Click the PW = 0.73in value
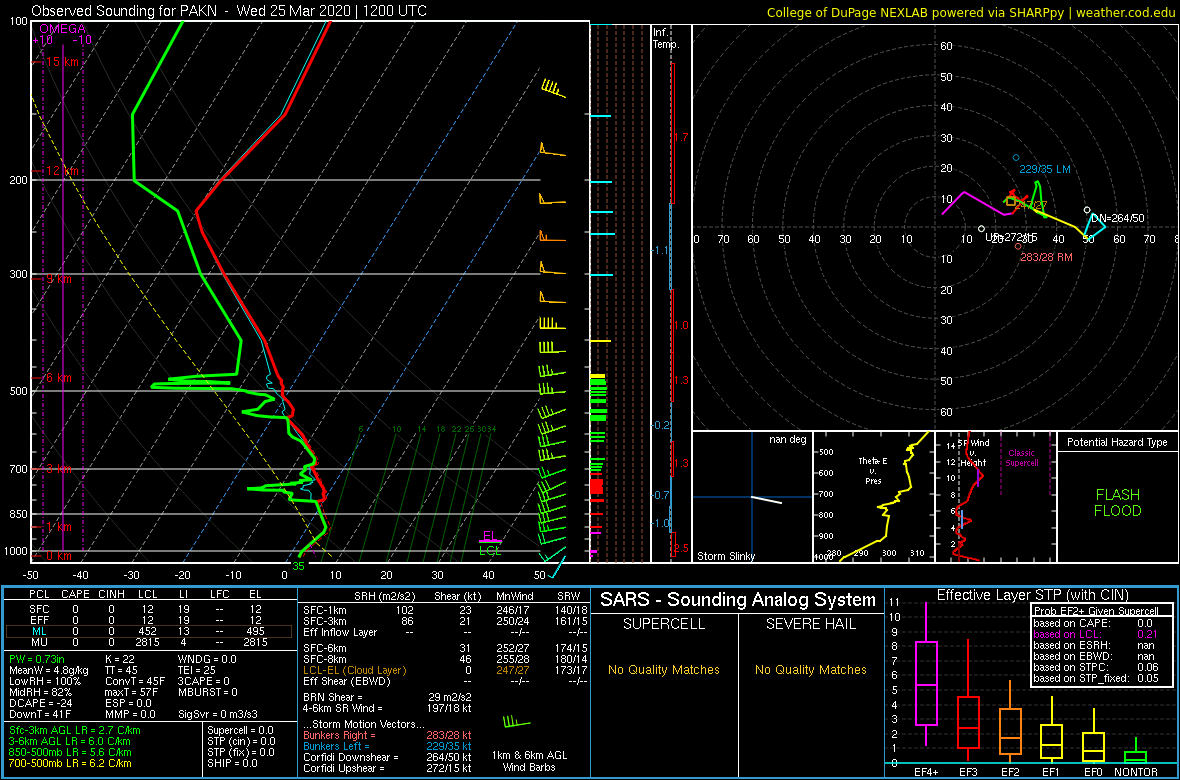The width and height of the screenshot is (1180, 780). [39, 660]
